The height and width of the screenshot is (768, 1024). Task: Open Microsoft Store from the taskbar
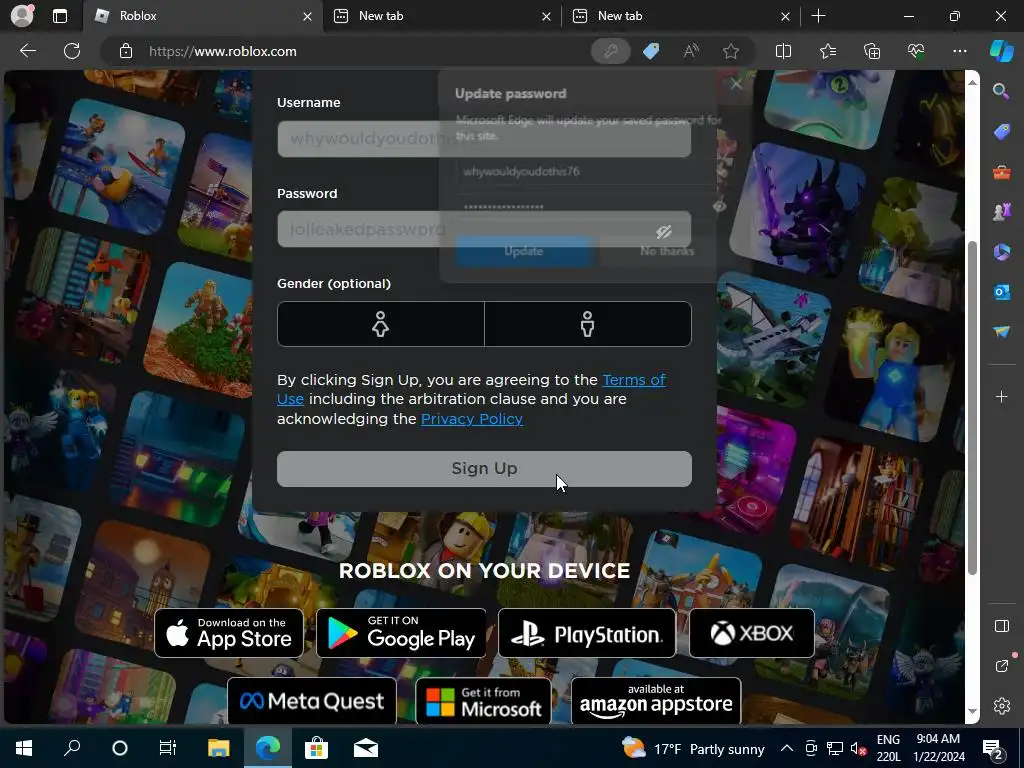click(316, 748)
